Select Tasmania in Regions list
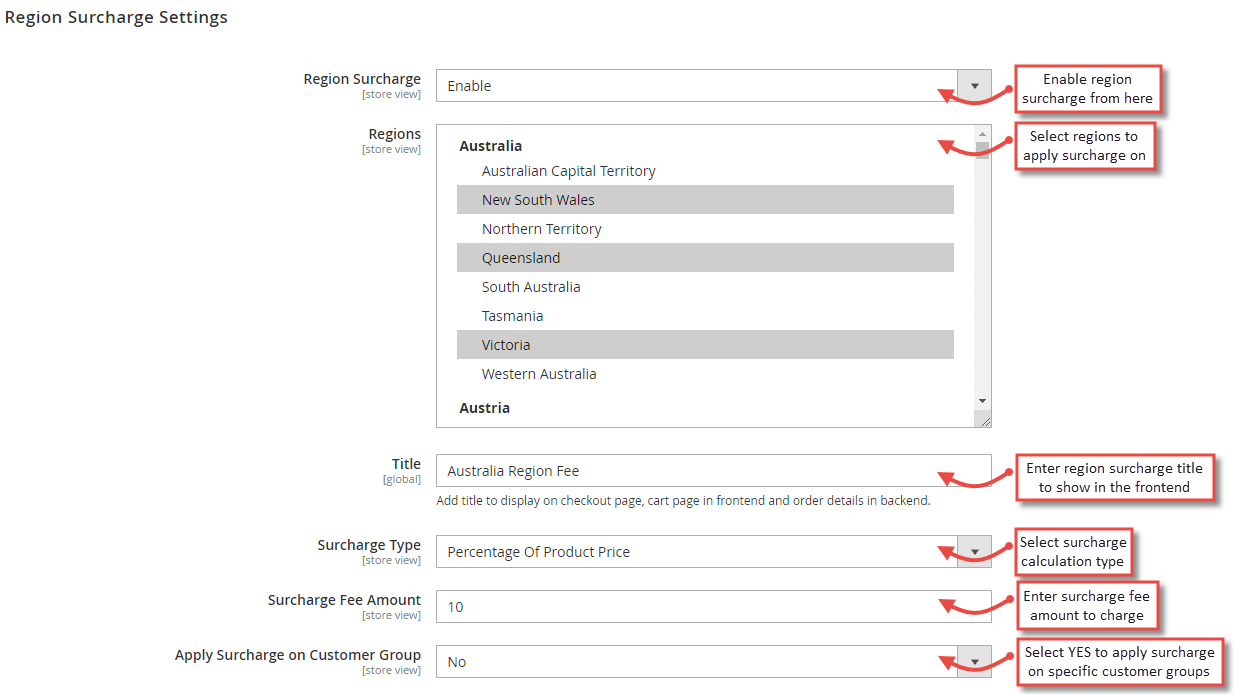Image resolution: width=1245 pixels, height=694 pixels. click(705, 316)
